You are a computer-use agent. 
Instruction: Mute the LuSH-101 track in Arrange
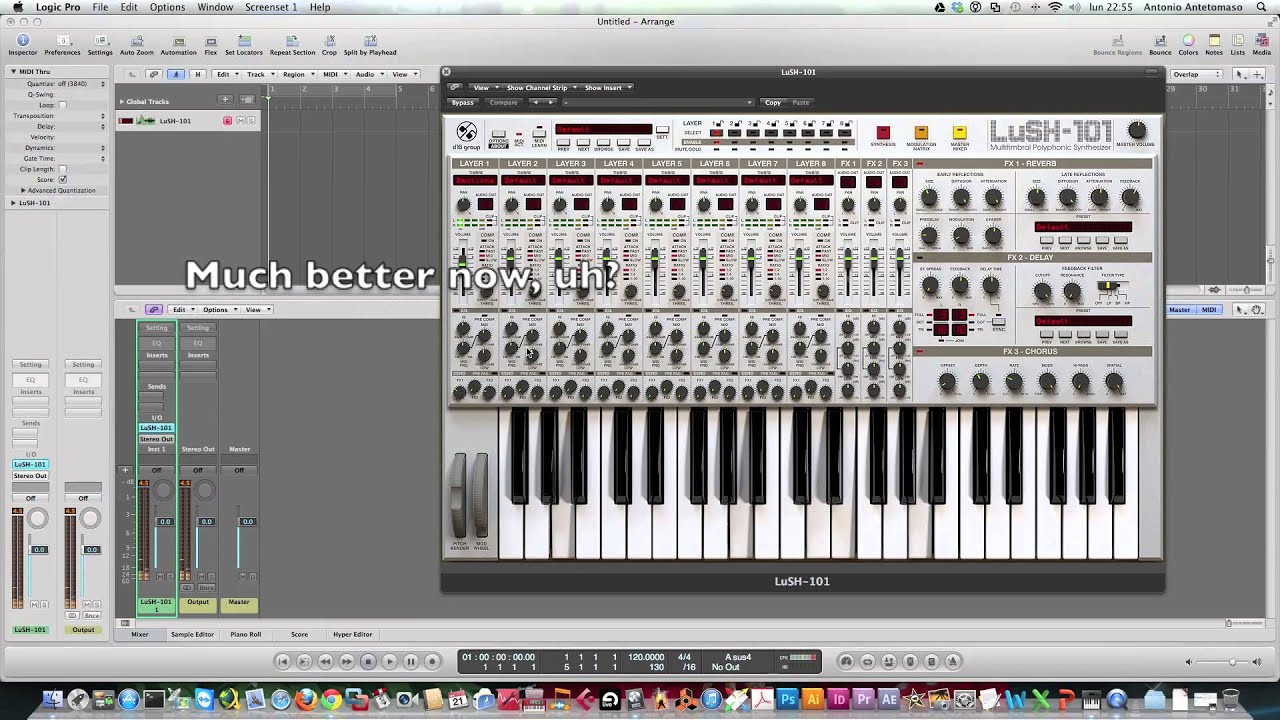coord(240,121)
